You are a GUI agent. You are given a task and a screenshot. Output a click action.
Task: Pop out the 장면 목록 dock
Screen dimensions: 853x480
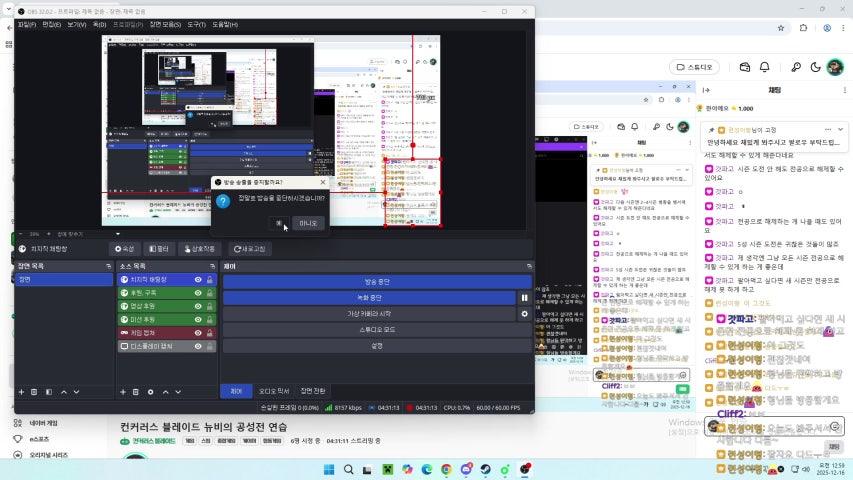pos(108,266)
